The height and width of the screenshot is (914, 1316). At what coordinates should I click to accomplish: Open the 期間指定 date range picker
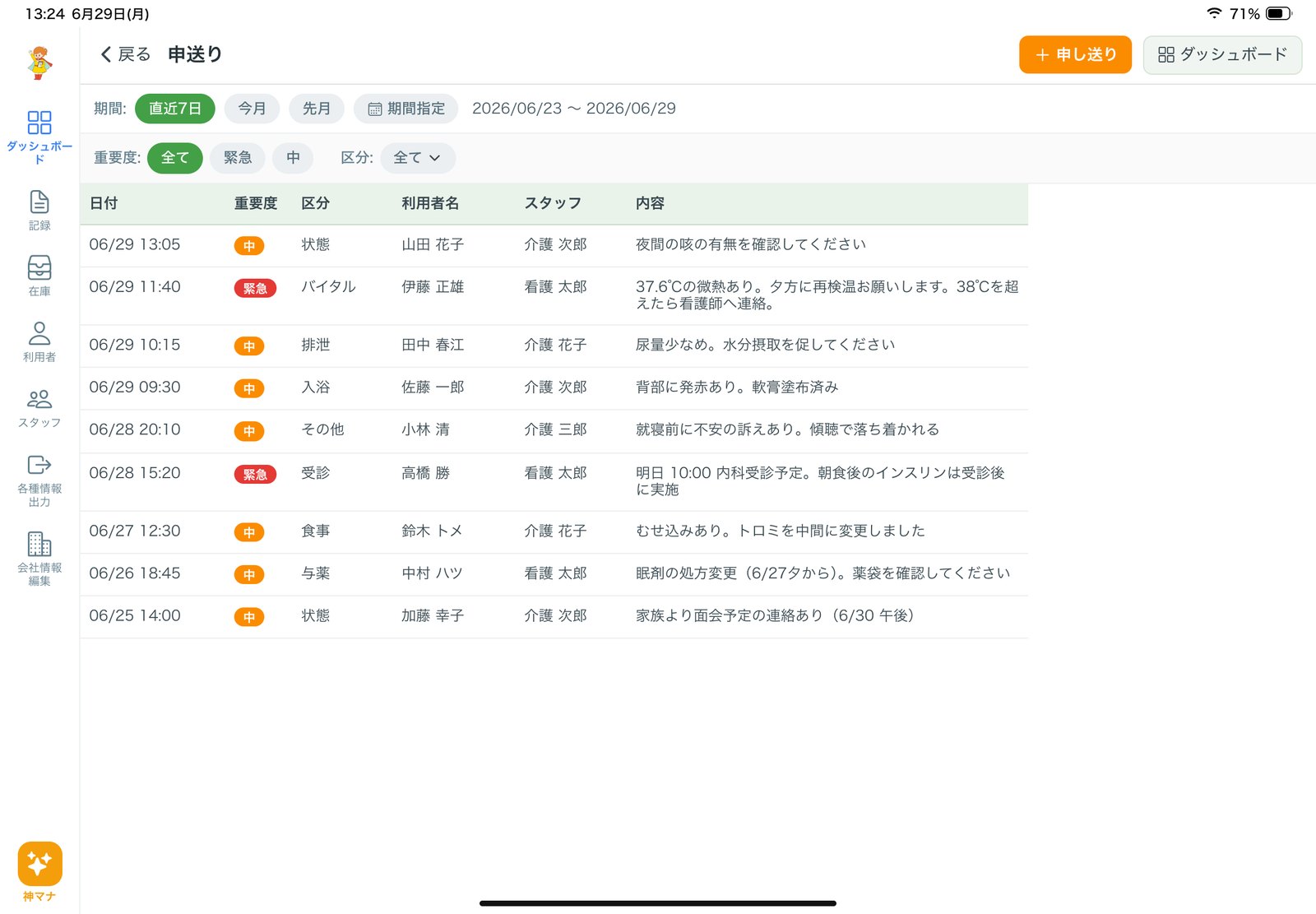click(x=406, y=109)
